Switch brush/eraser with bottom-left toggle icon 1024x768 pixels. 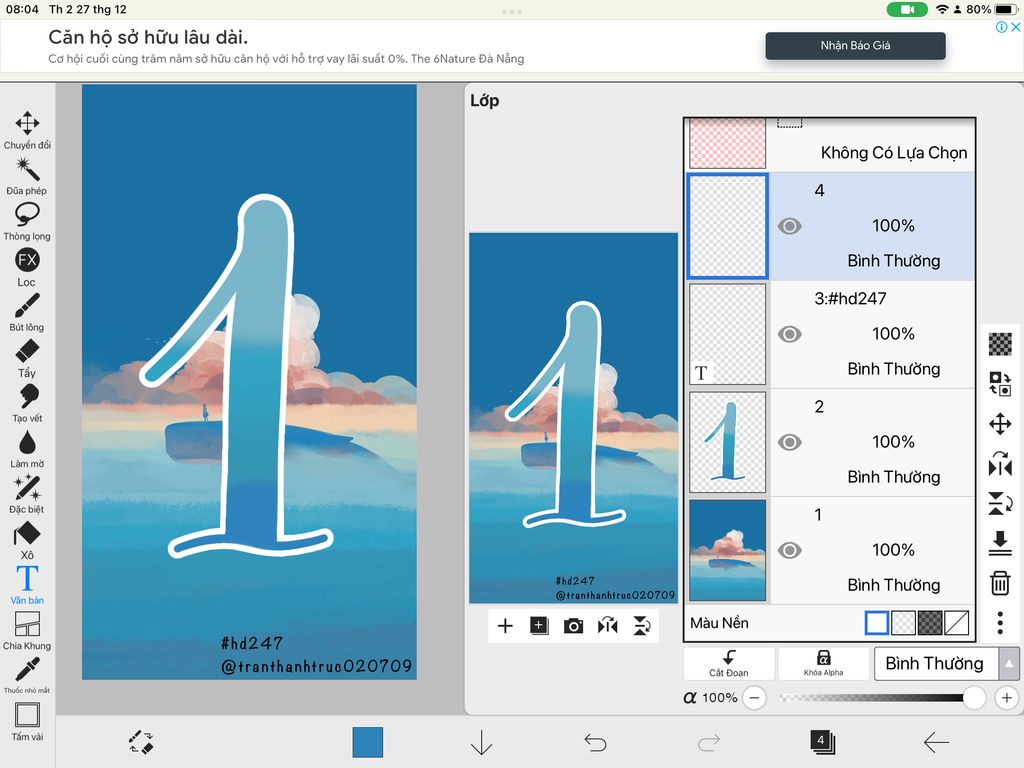pos(140,743)
